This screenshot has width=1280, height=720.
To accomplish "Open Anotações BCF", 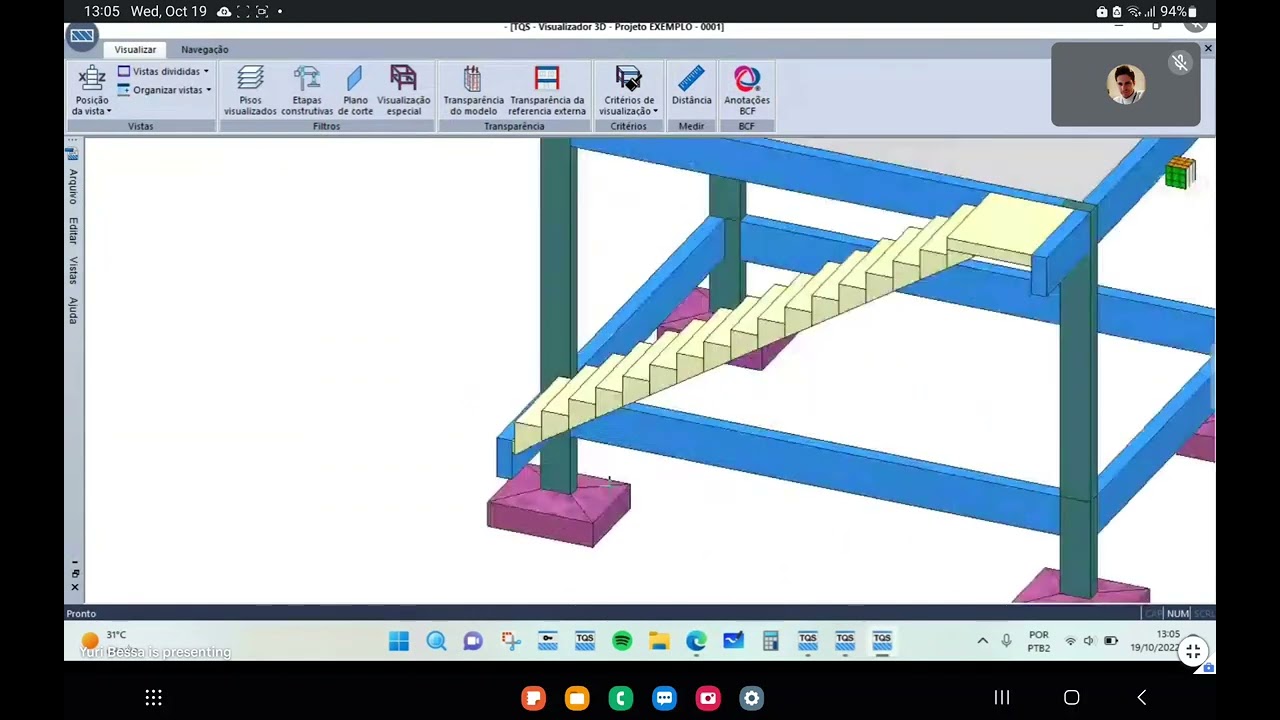I will [x=747, y=91].
